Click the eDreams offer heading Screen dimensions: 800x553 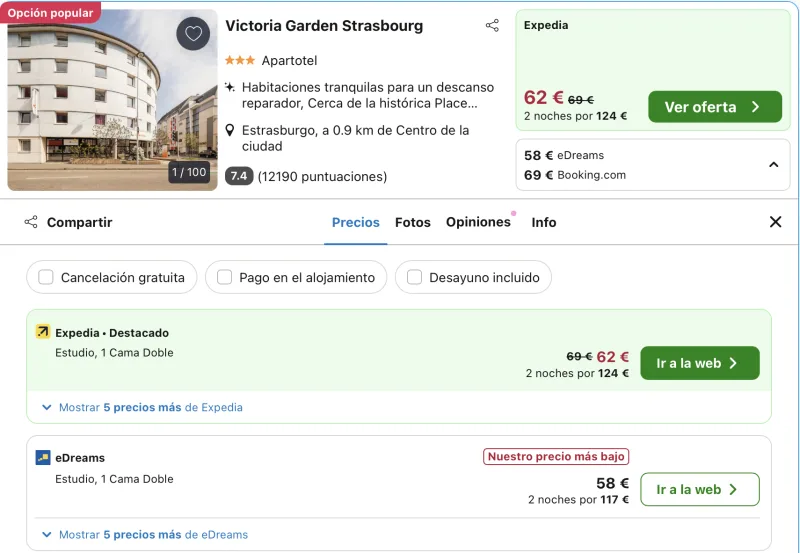(x=80, y=458)
